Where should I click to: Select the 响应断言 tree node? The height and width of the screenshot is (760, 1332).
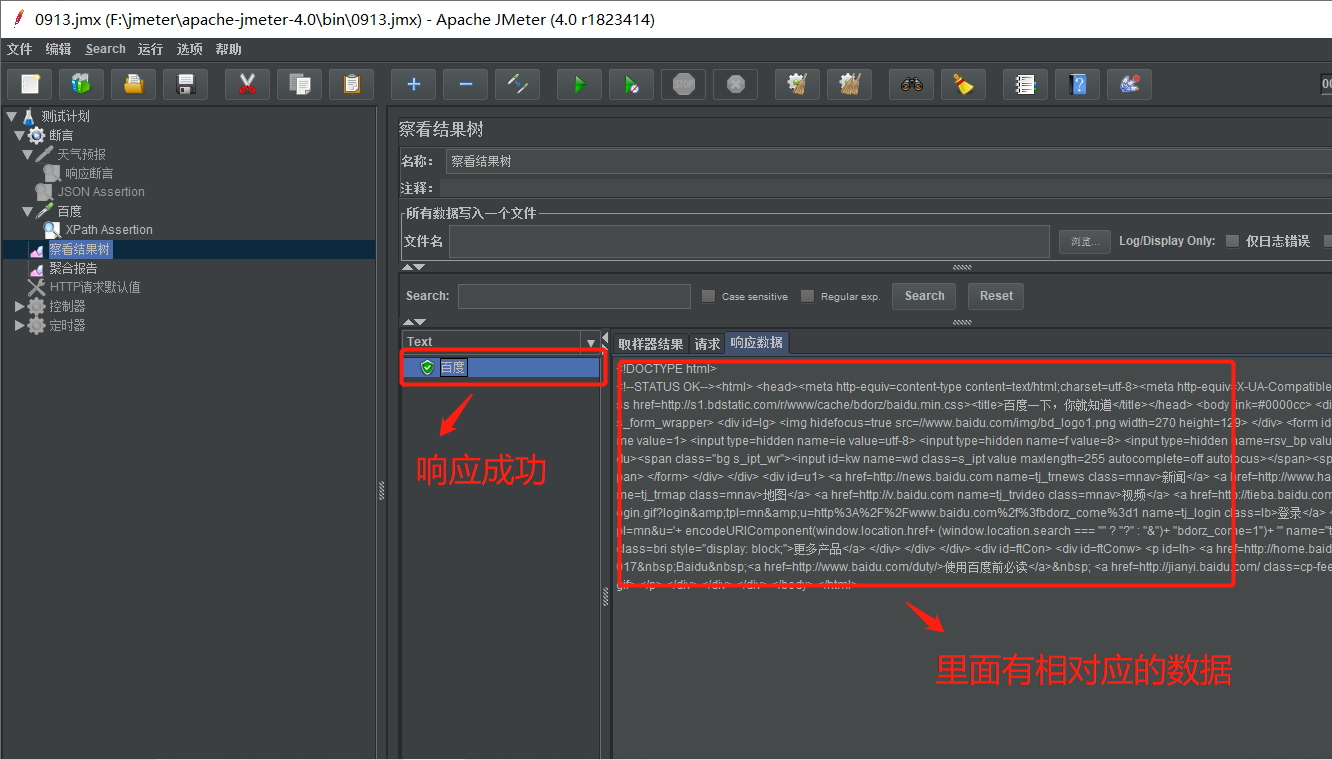pos(89,173)
